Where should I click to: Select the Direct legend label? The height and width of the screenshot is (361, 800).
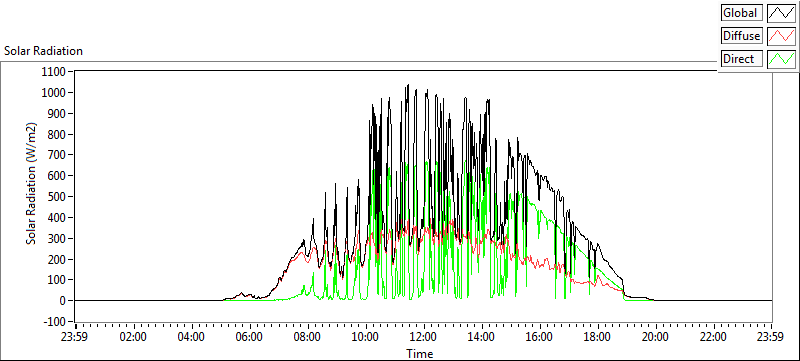(x=742, y=59)
